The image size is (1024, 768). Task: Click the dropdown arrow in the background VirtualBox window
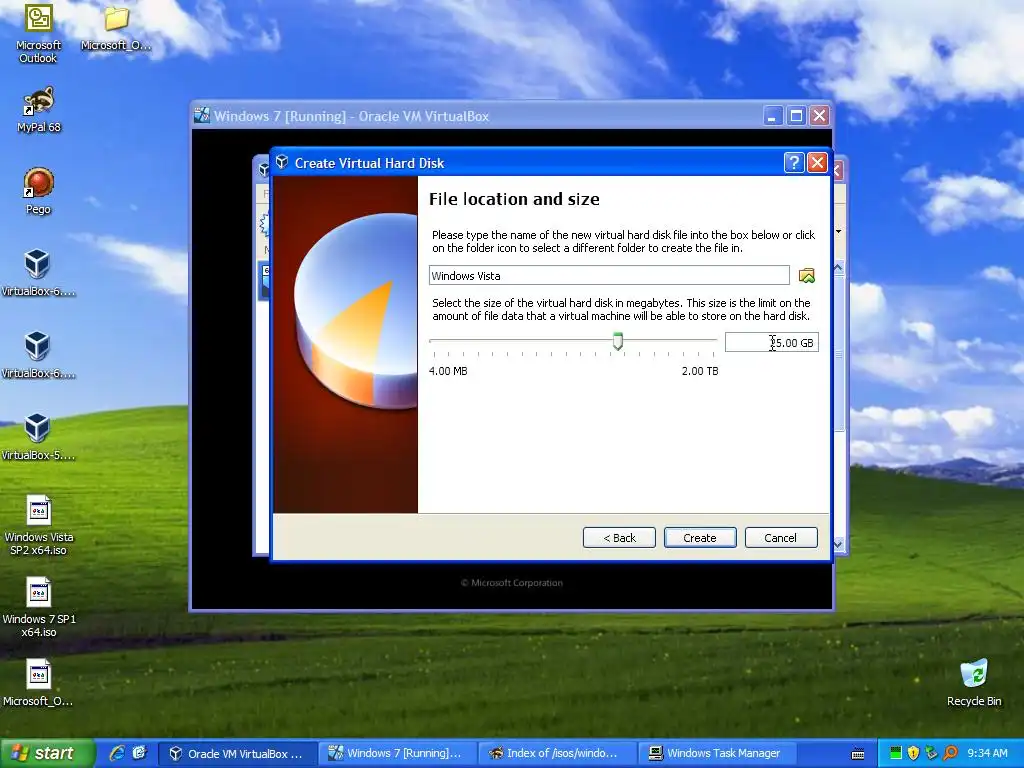[839, 231]
